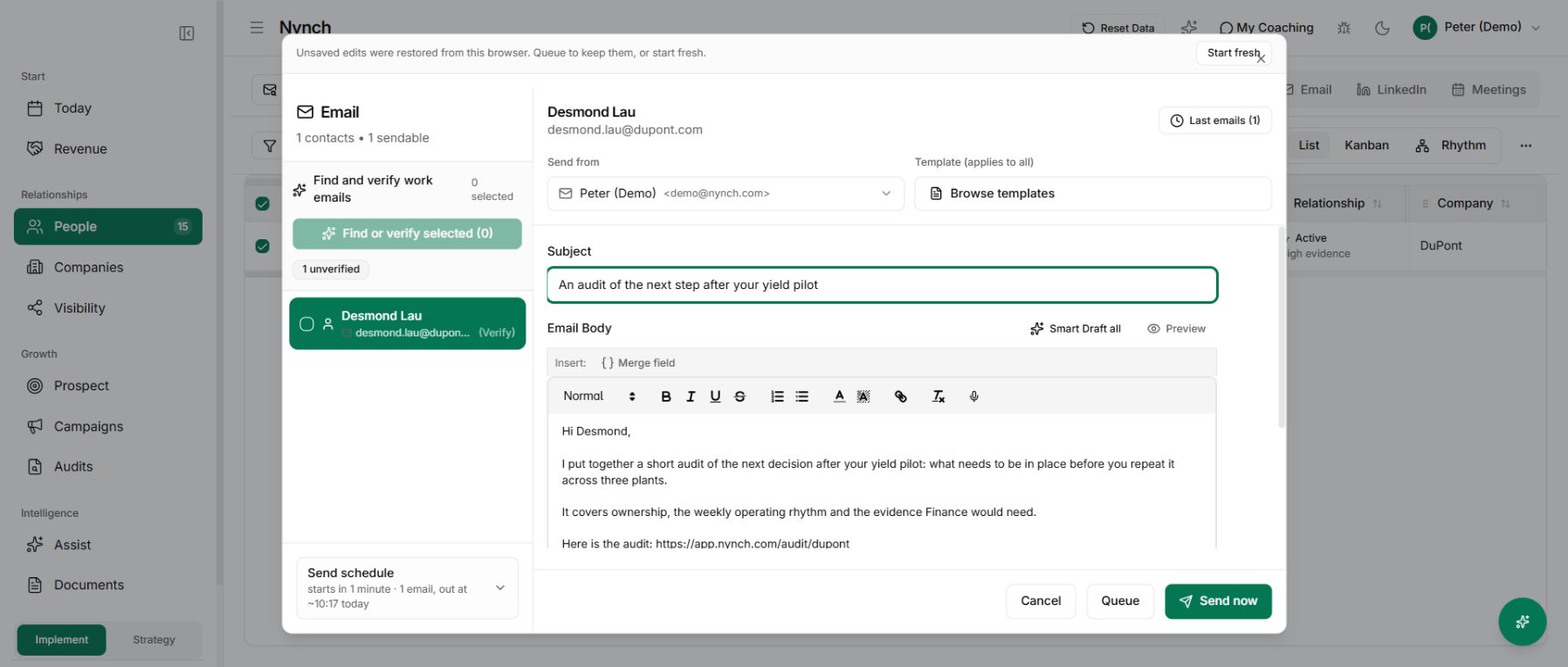Open the text highlight color picker
1568x667 pixels.
(x=863, y=396)
